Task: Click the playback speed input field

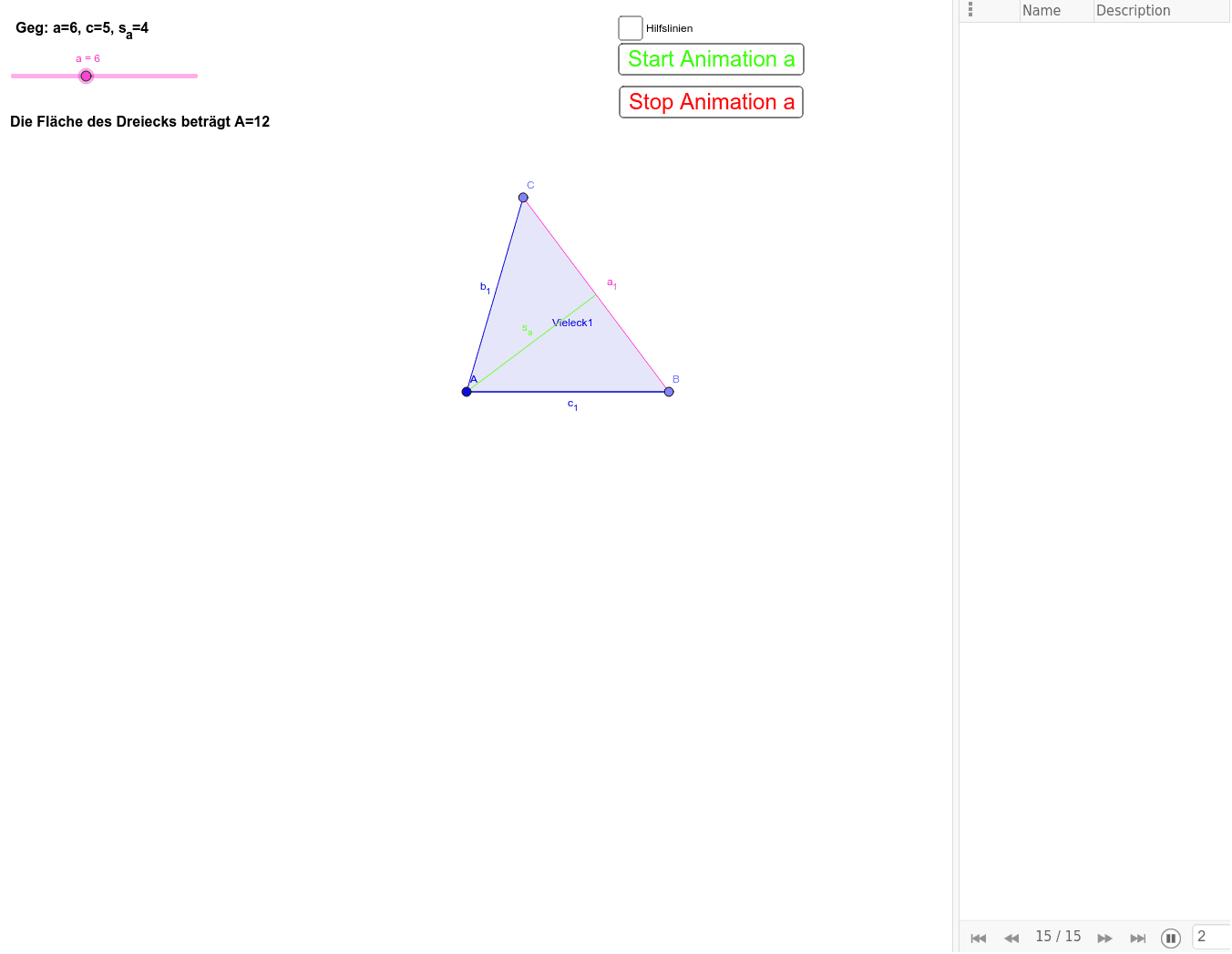Action: click(1212, 937)
